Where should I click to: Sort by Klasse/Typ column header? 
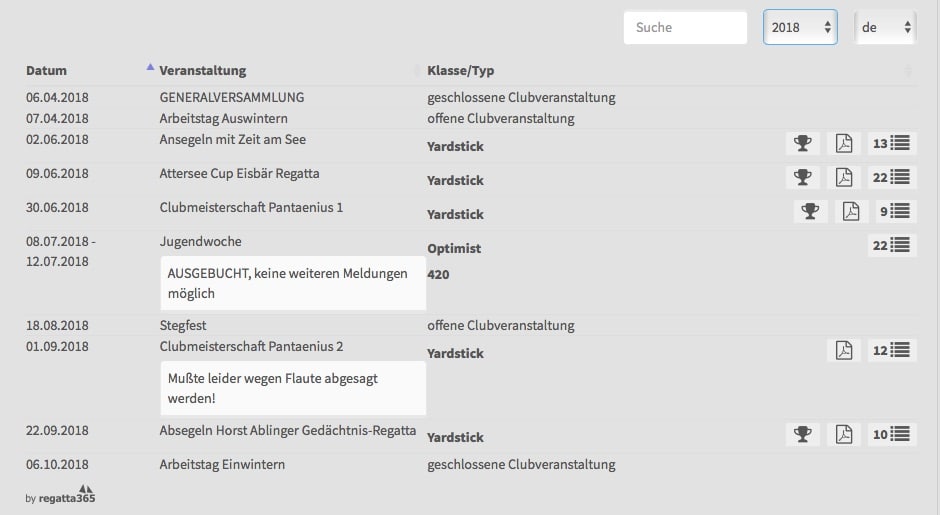[x=460, y=71]
